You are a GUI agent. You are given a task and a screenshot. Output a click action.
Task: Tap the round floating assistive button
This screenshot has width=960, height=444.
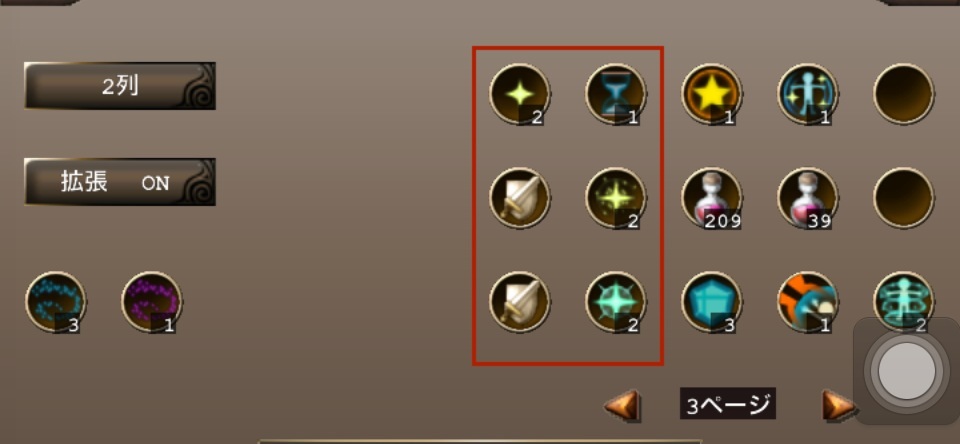coord(907,371)
